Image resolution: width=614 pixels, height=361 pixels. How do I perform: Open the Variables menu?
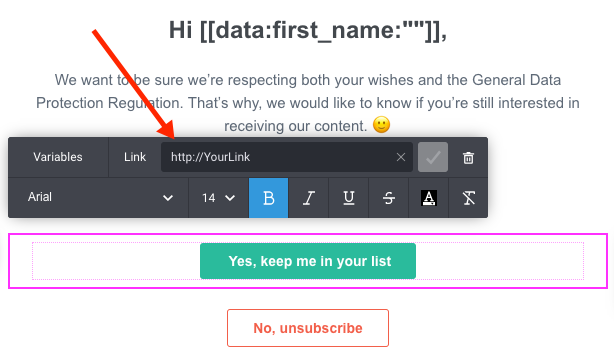[x=58, y=157]
